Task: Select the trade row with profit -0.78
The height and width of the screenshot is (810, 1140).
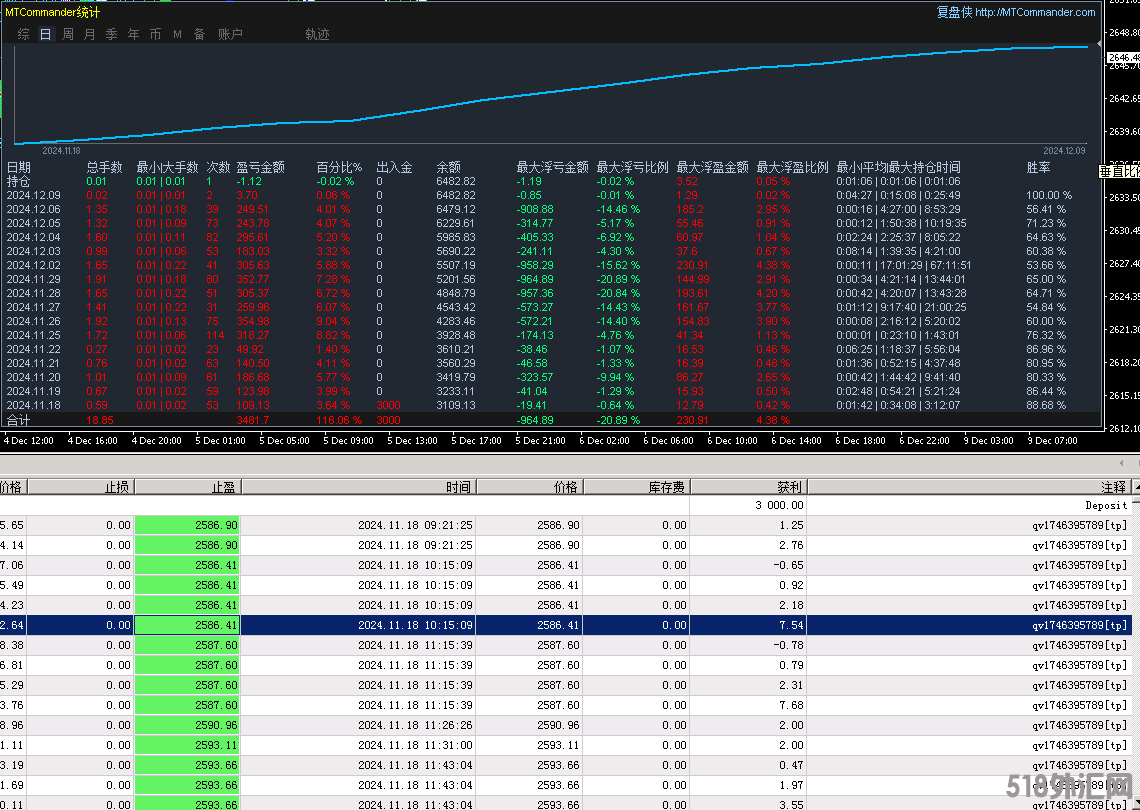Action: point(566,645)
